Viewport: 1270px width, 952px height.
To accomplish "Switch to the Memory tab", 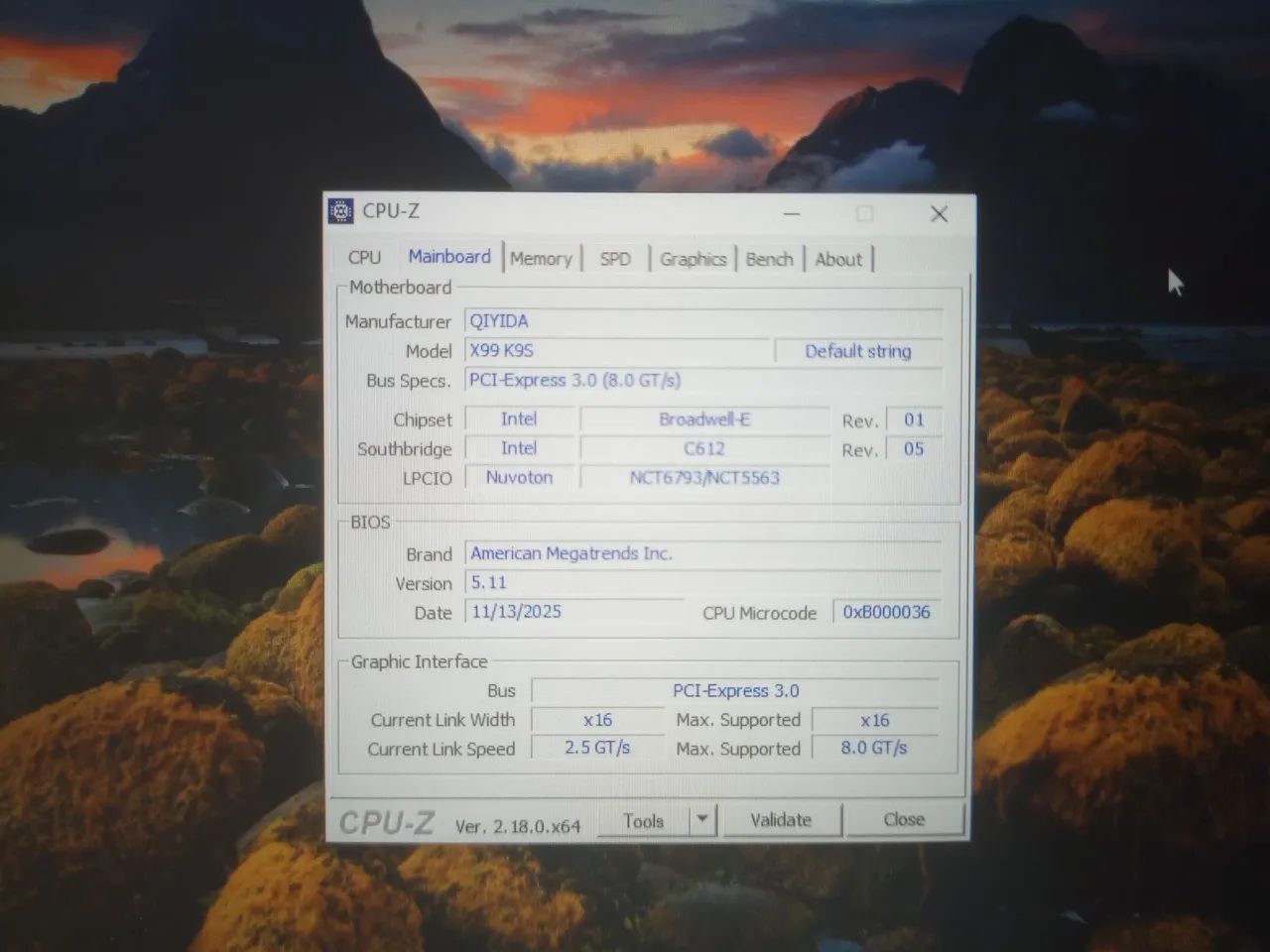I will 542,258.
